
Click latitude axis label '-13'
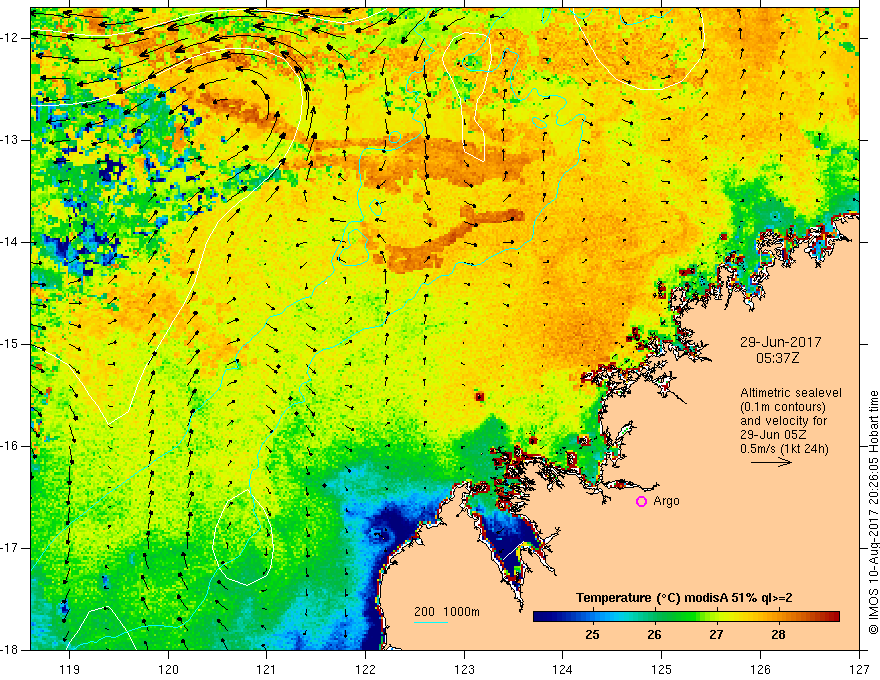11,140
